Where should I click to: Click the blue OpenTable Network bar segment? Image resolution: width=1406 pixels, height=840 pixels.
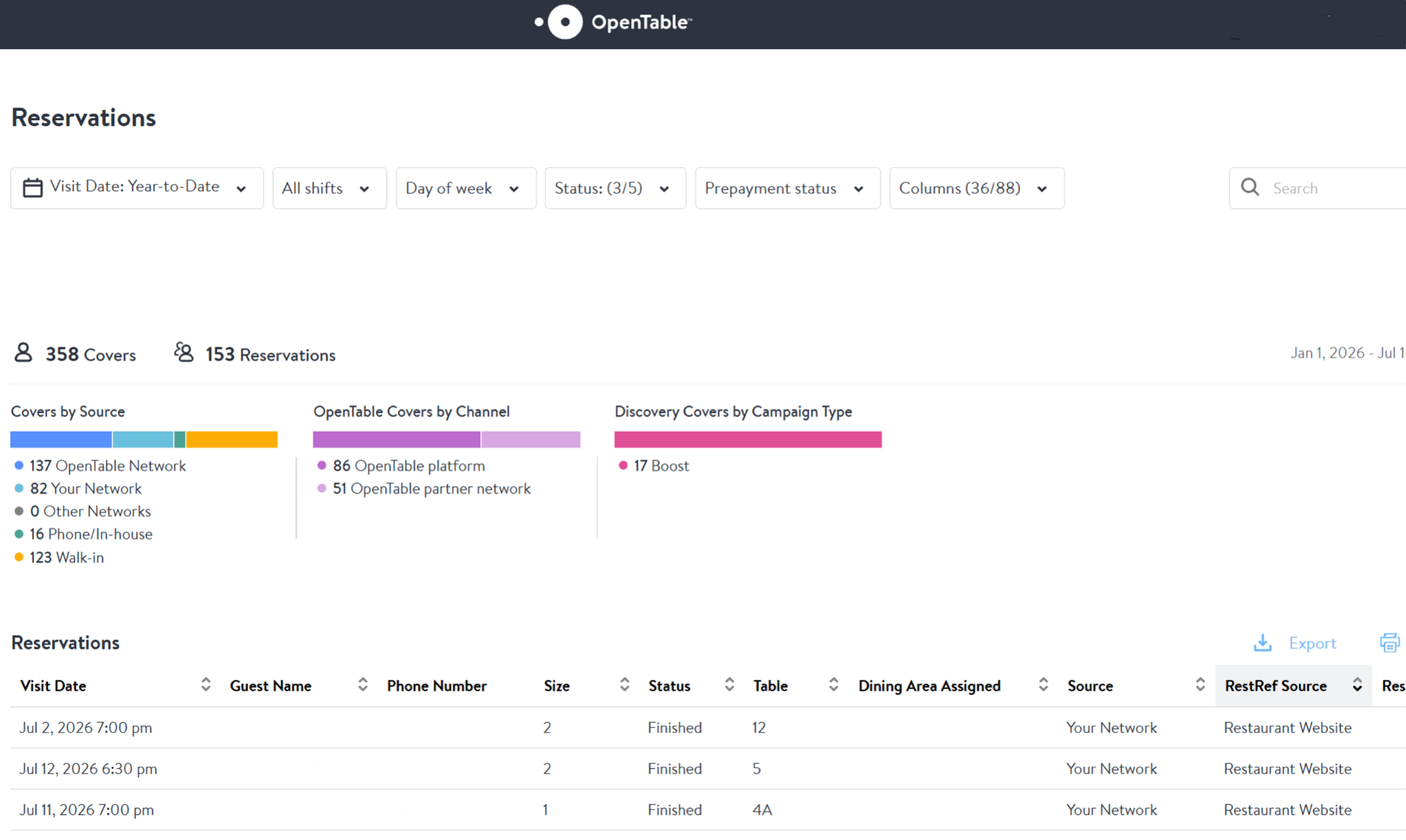coord(61,439)
